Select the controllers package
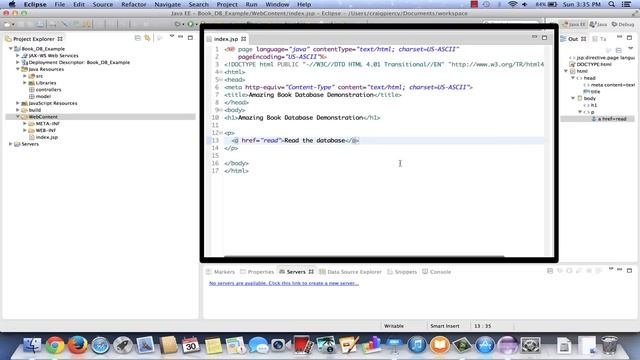The width and height of the screenshot is (640, 360). (x=48, y=90)
